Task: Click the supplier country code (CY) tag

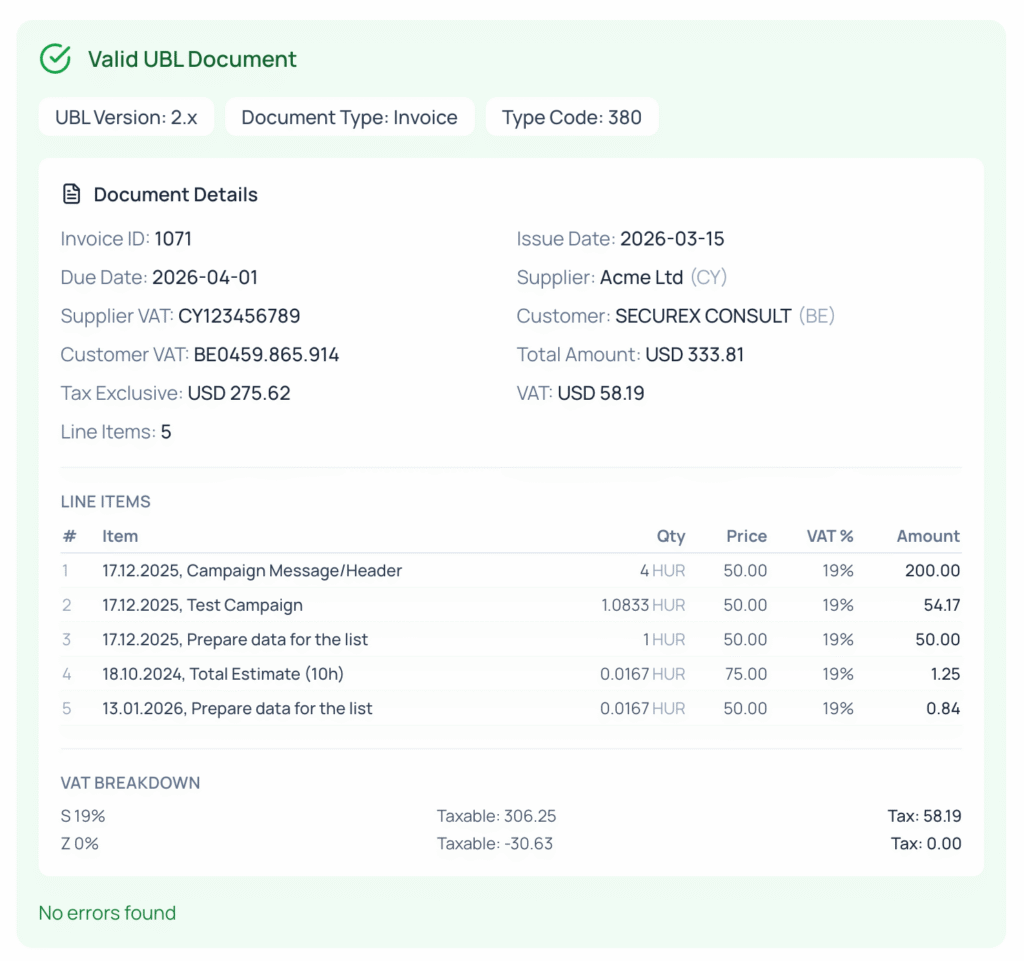Action: click(x=708, y=277)
